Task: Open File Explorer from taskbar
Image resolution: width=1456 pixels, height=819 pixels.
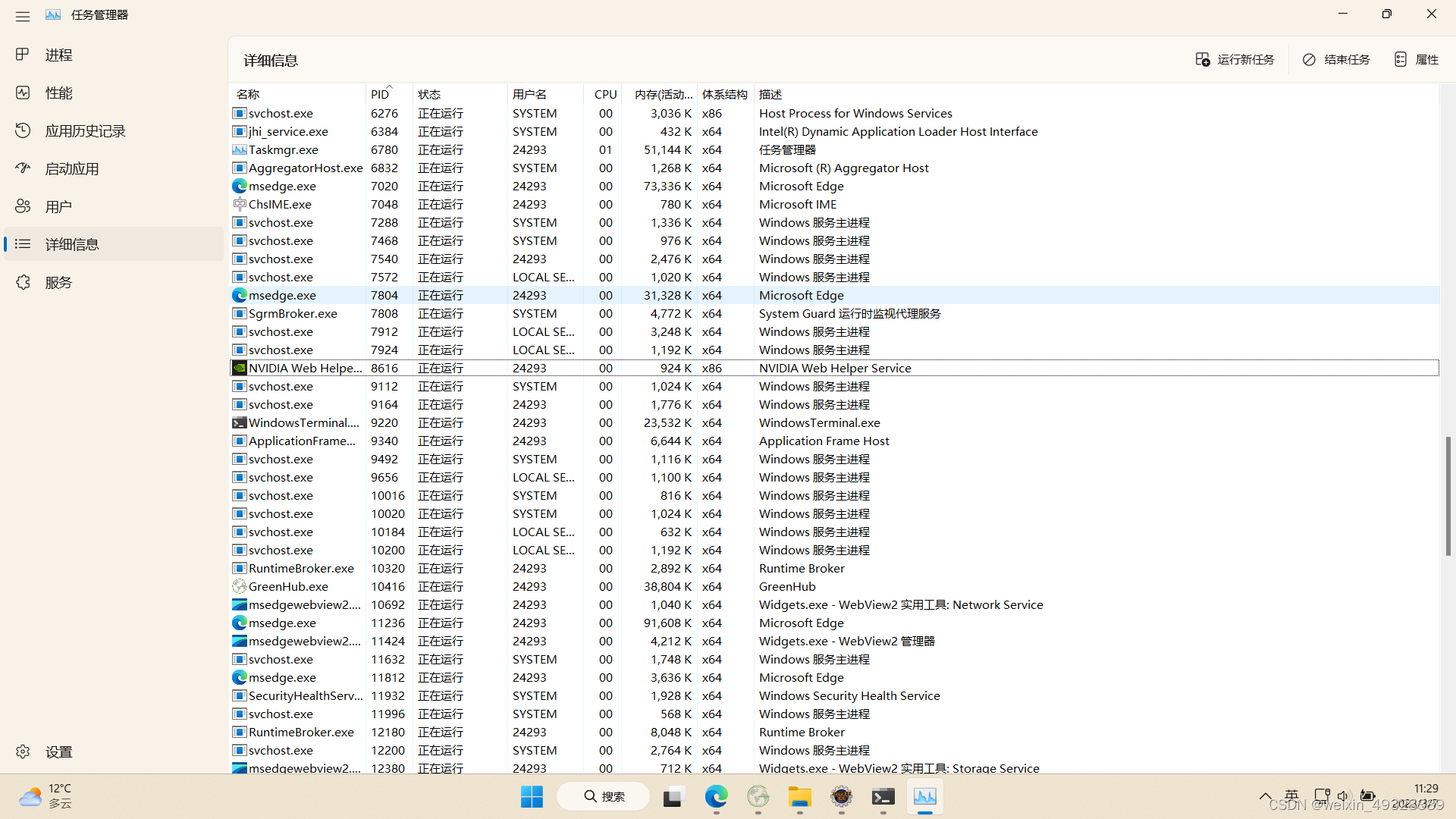Action: click(799, 796)
